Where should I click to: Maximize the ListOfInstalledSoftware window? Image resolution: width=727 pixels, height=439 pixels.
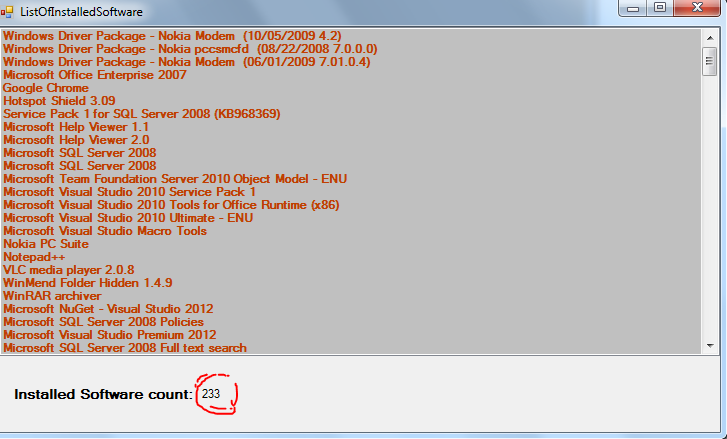click(660, 8)
